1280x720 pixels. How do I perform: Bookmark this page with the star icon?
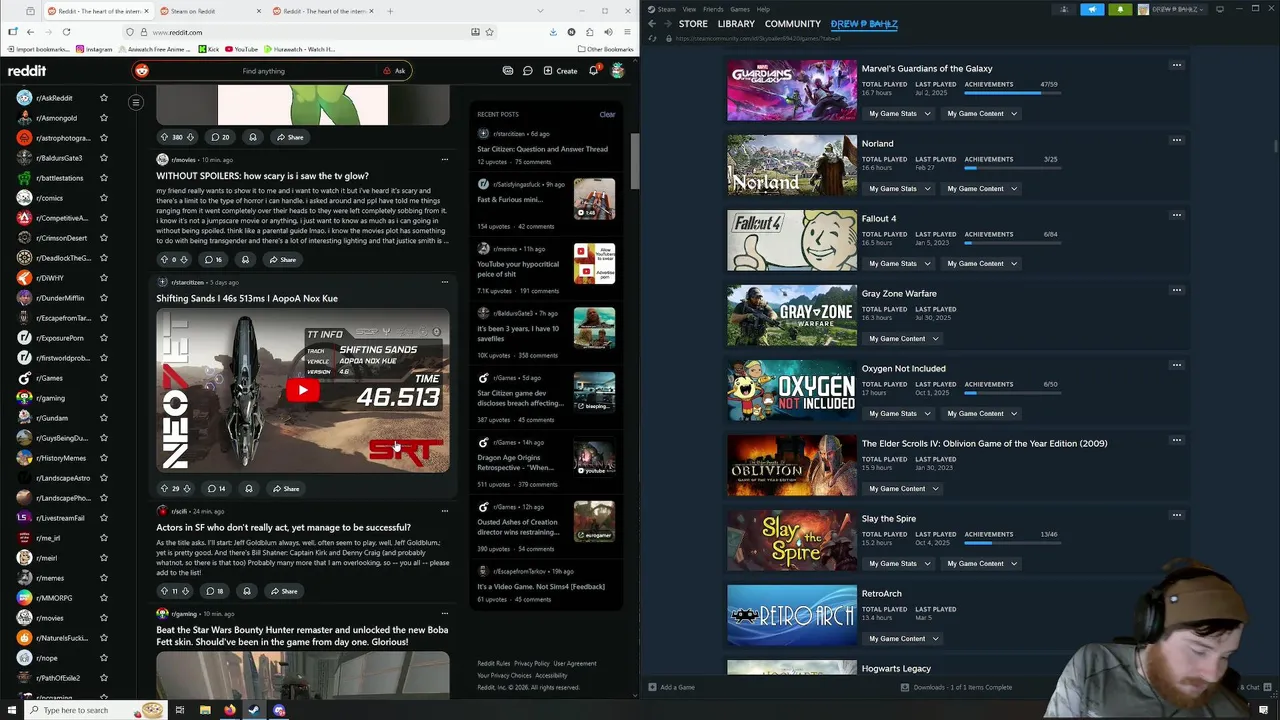point(489,32)
